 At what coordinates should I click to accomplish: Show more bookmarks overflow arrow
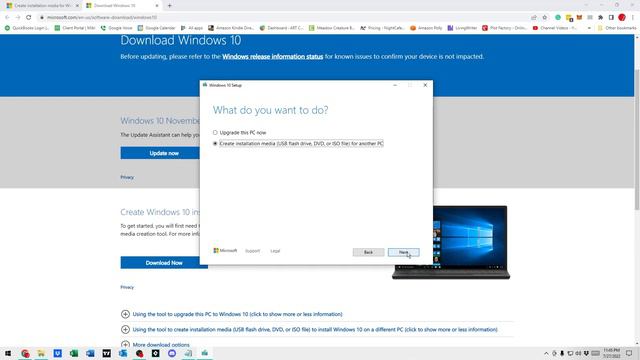pyautogui.click(x=589, y=28)
